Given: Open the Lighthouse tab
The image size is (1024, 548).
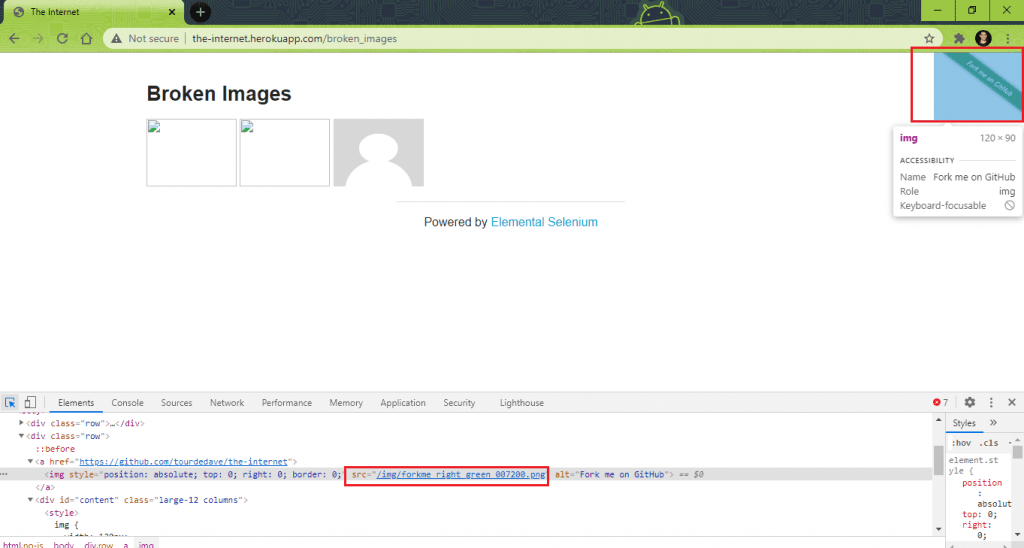Looking at the screenshot, I should pyautogui.click(x=522, y=403).
